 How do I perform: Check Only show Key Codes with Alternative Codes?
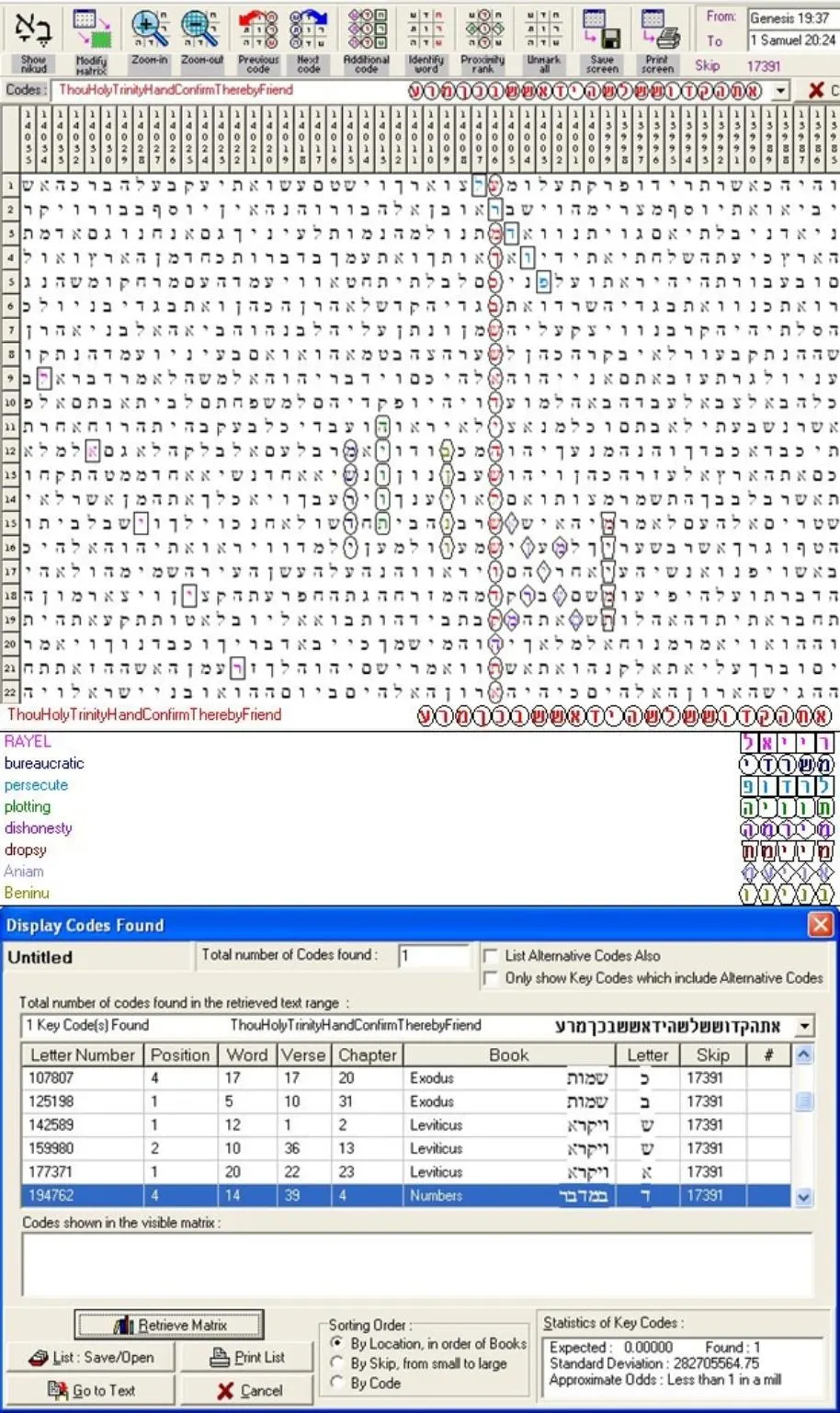492,978
